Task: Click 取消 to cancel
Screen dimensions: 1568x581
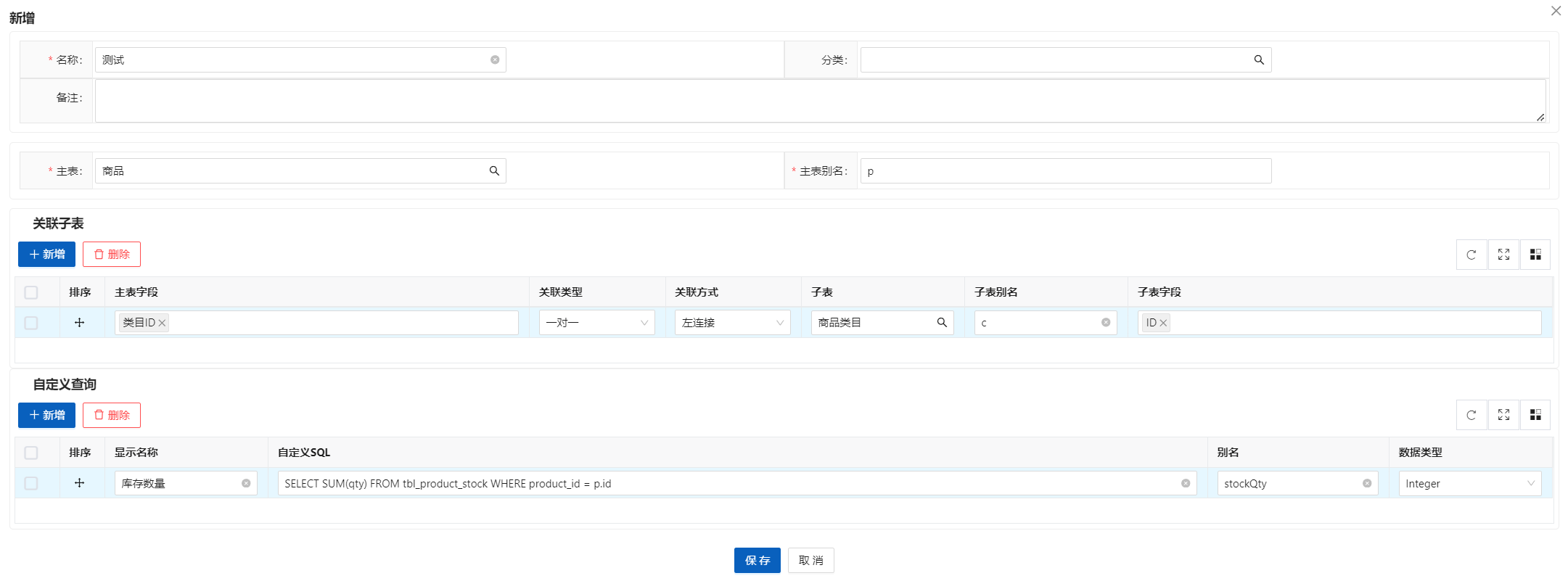Action: [x=810, y=561]
